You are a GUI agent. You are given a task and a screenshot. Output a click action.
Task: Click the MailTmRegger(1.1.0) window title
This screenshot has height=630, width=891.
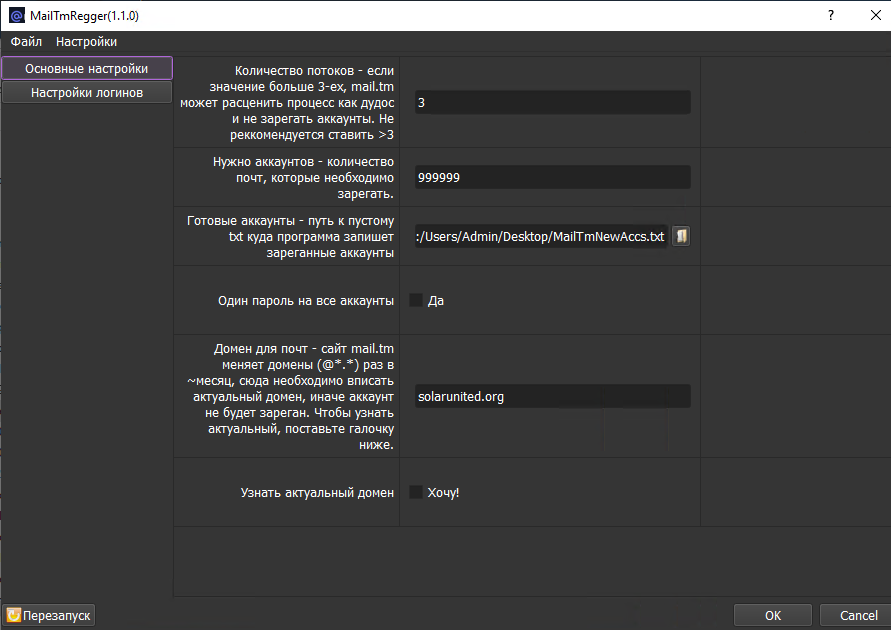tap(84, 16)
